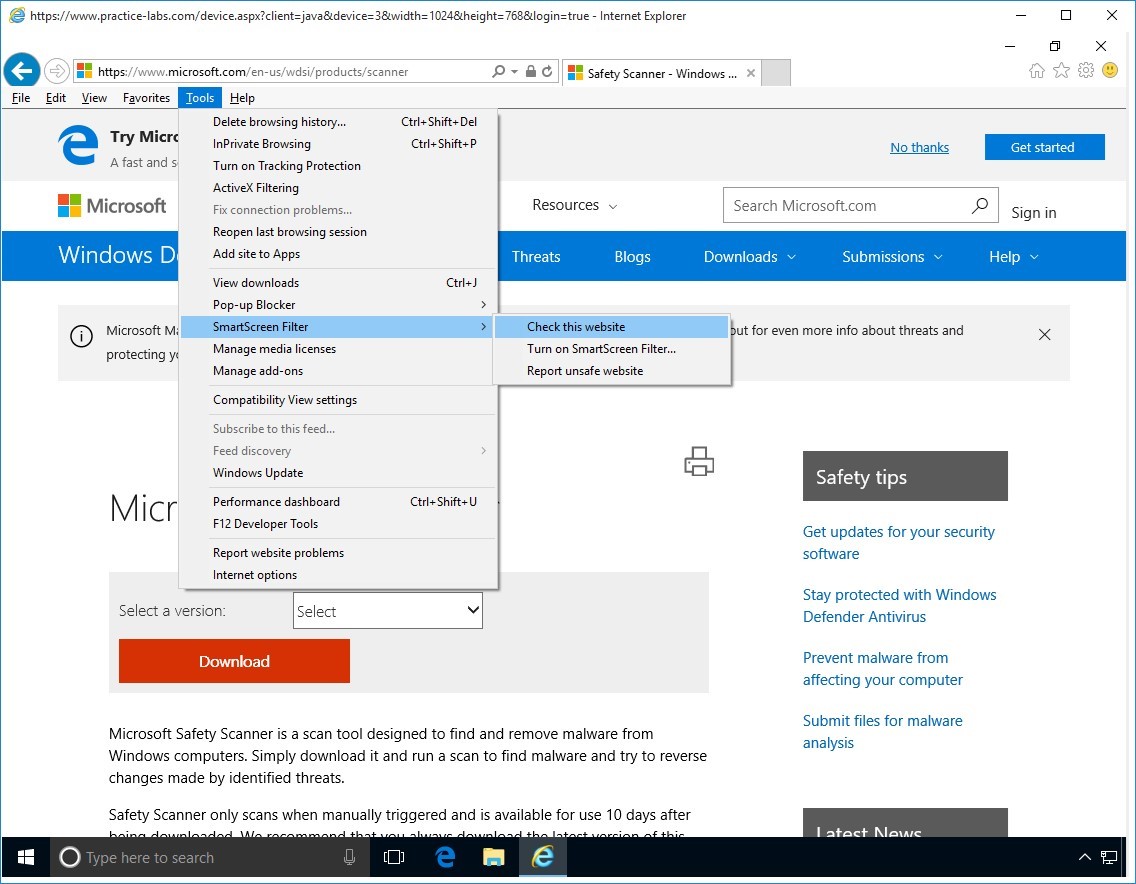Open the Favorites star icon
The width and height of the screenshot is (1136, 884).
pyautogui.click(x=1061, y=70)
